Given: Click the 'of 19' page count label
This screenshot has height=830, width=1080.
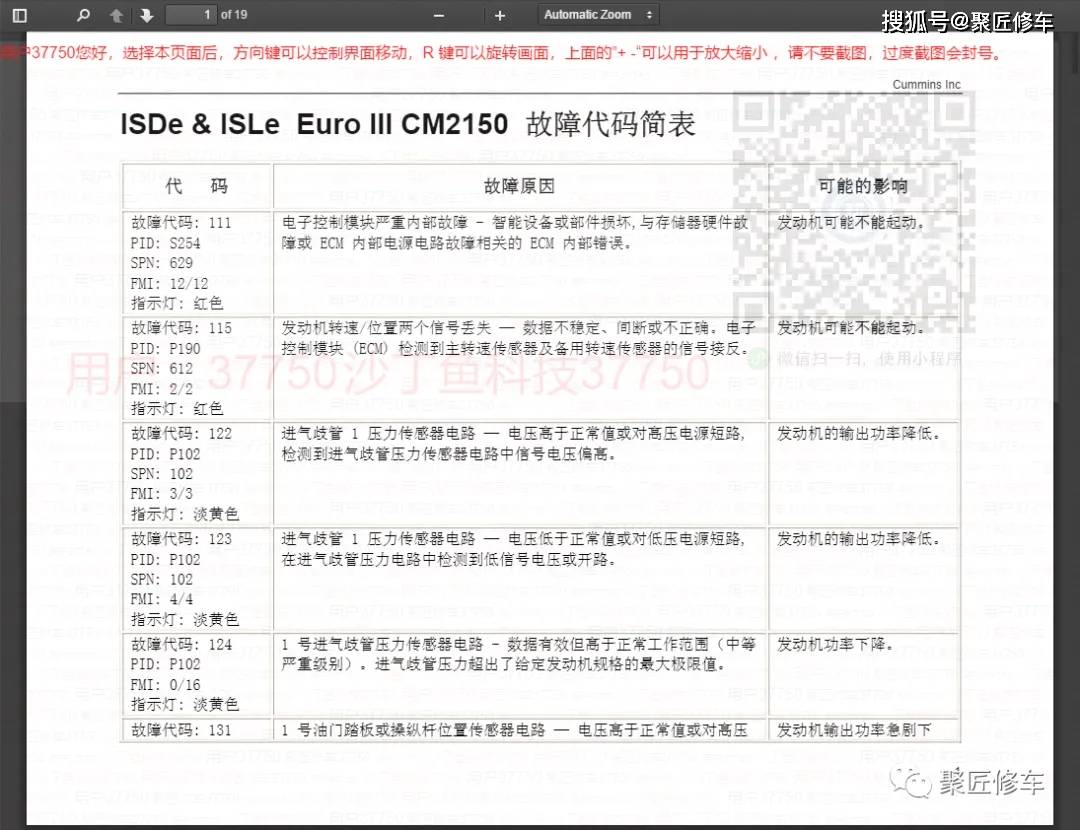Looking at the screenshot, I should coord(234,14).
